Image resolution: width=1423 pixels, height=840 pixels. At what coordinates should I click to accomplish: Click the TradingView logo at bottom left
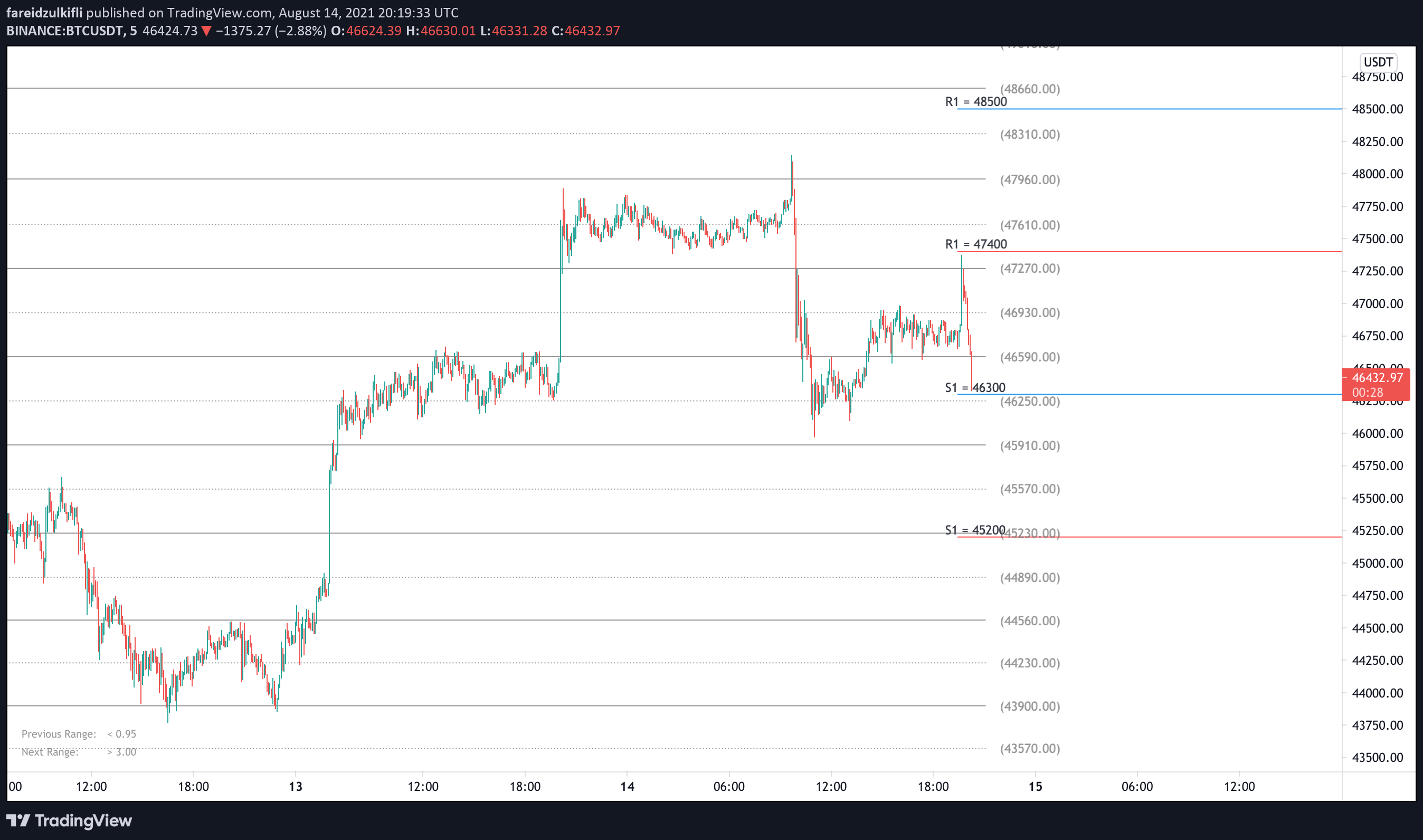click(x=69, y=820)
